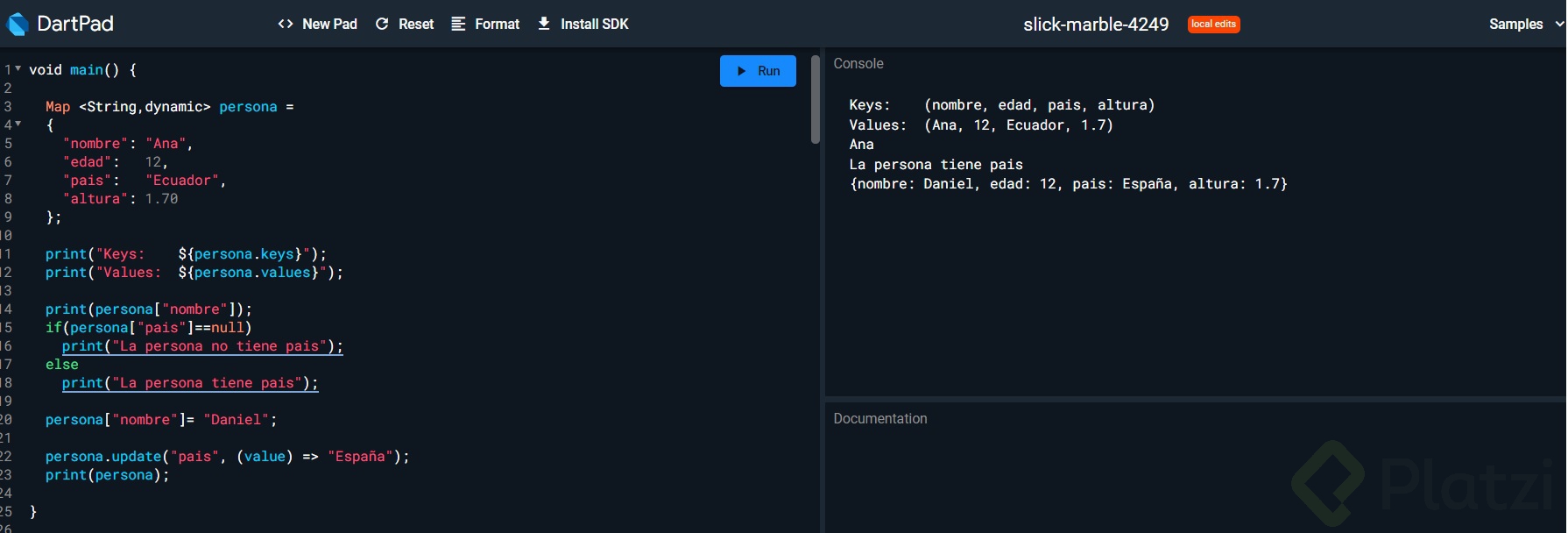Select the Documentation panel header
This screenshot has height=533, width=1568.
pyautogui.click(x=880, y=419)
